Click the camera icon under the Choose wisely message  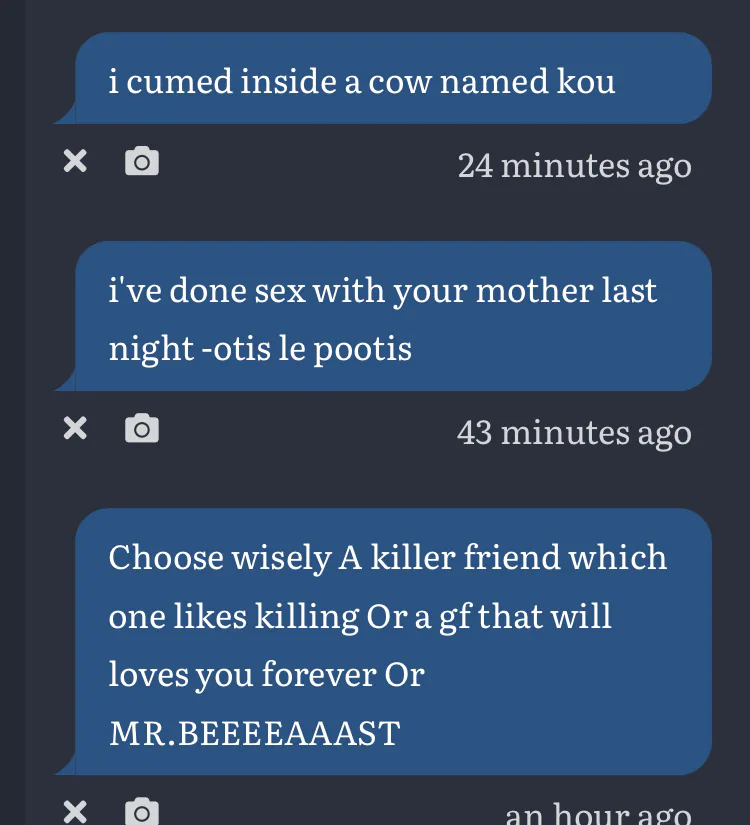pyautogui.click(x=142, y=811)
